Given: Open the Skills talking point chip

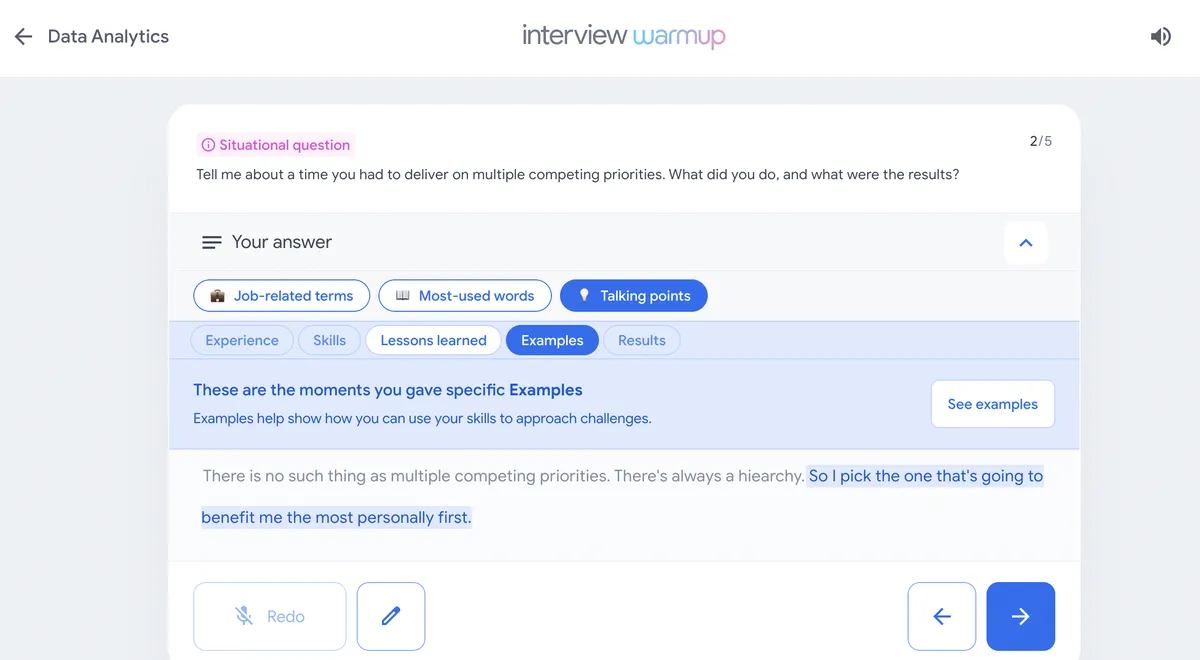Looking at the screenshot, I should pos(329,340).
